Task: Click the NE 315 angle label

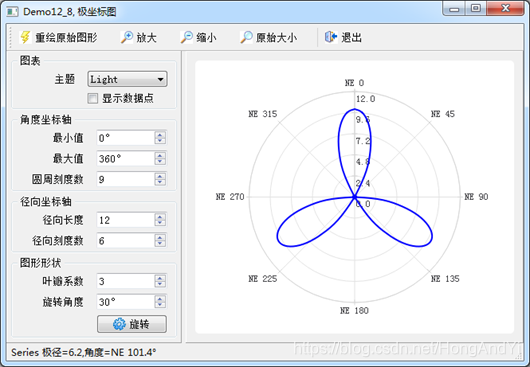Action: 263,114
